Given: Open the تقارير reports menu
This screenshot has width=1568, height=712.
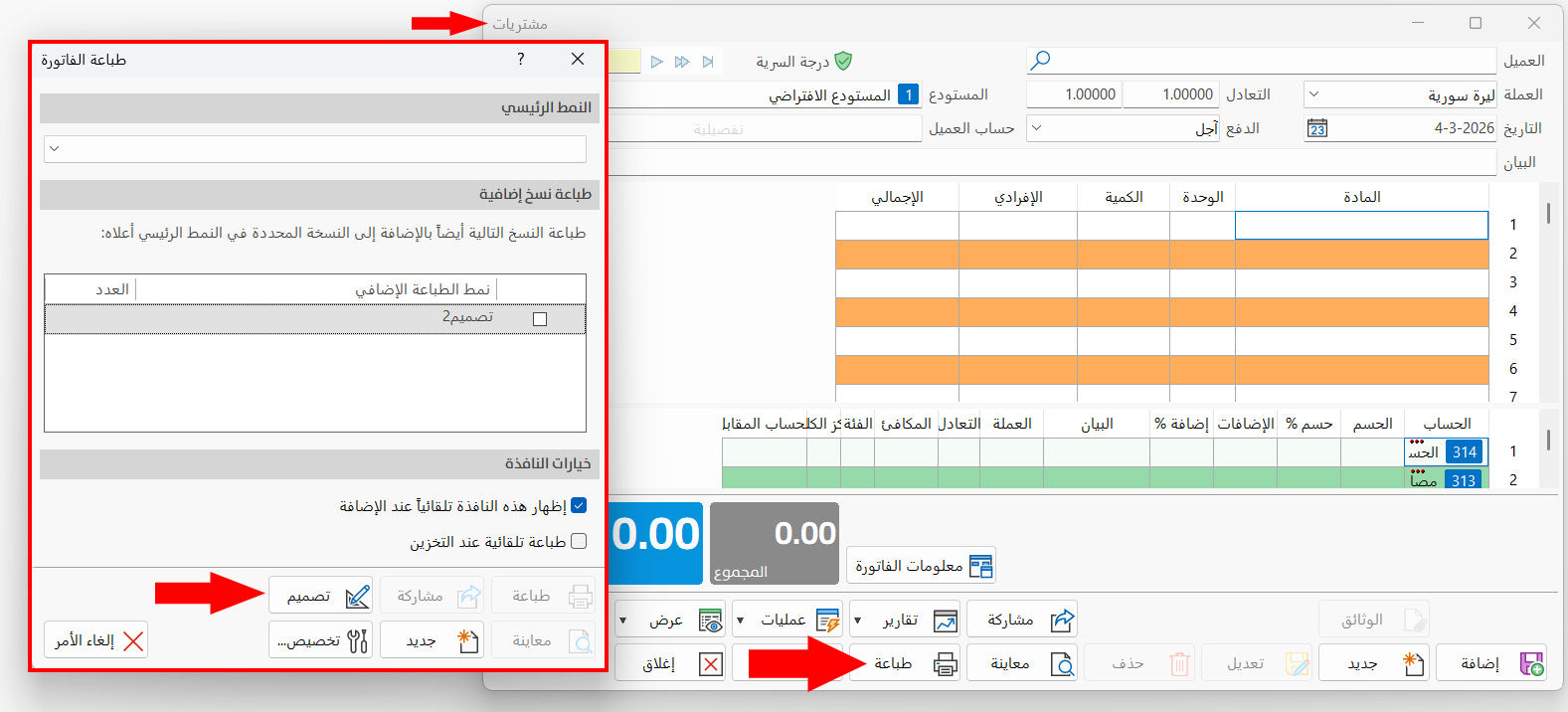Looking at the screenshot, I should click(x=905, y=620).
